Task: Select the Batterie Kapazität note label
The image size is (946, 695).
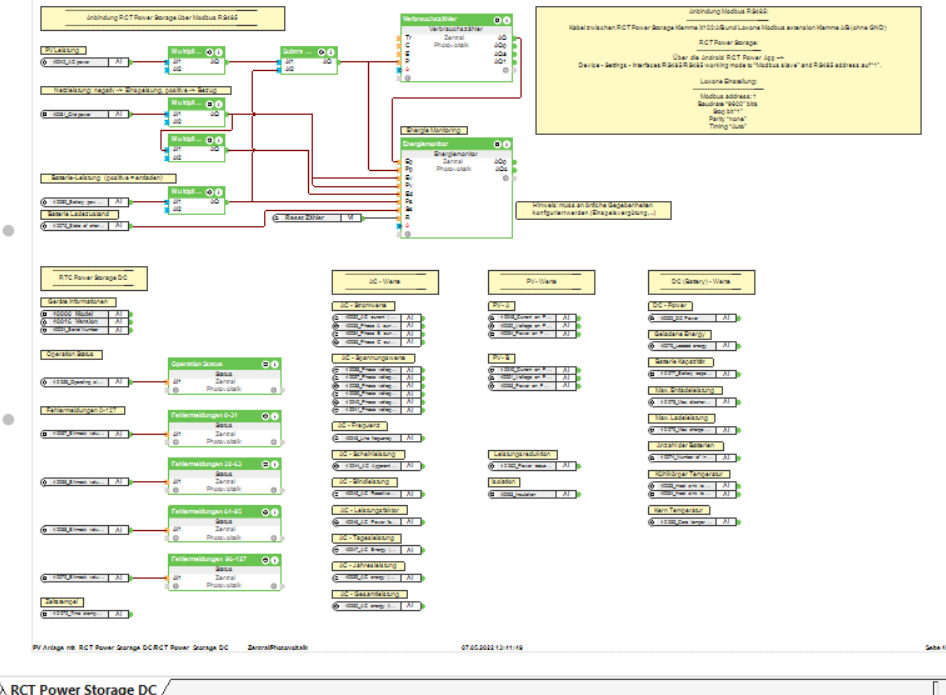Action: [681, 362]
